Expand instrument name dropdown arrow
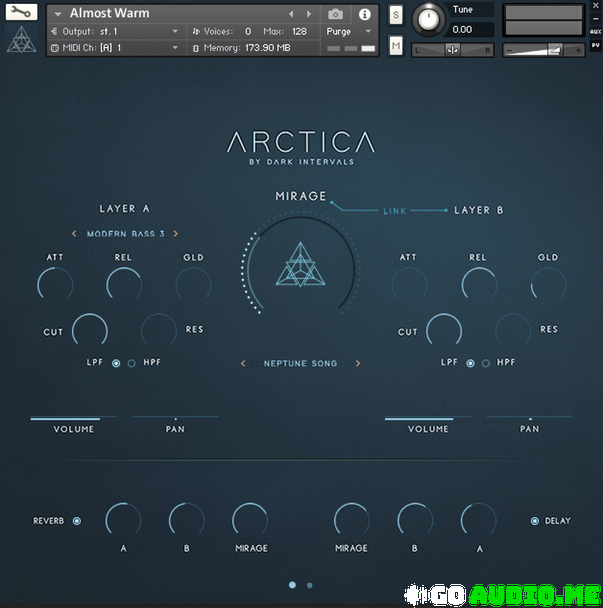 point(58,14)
